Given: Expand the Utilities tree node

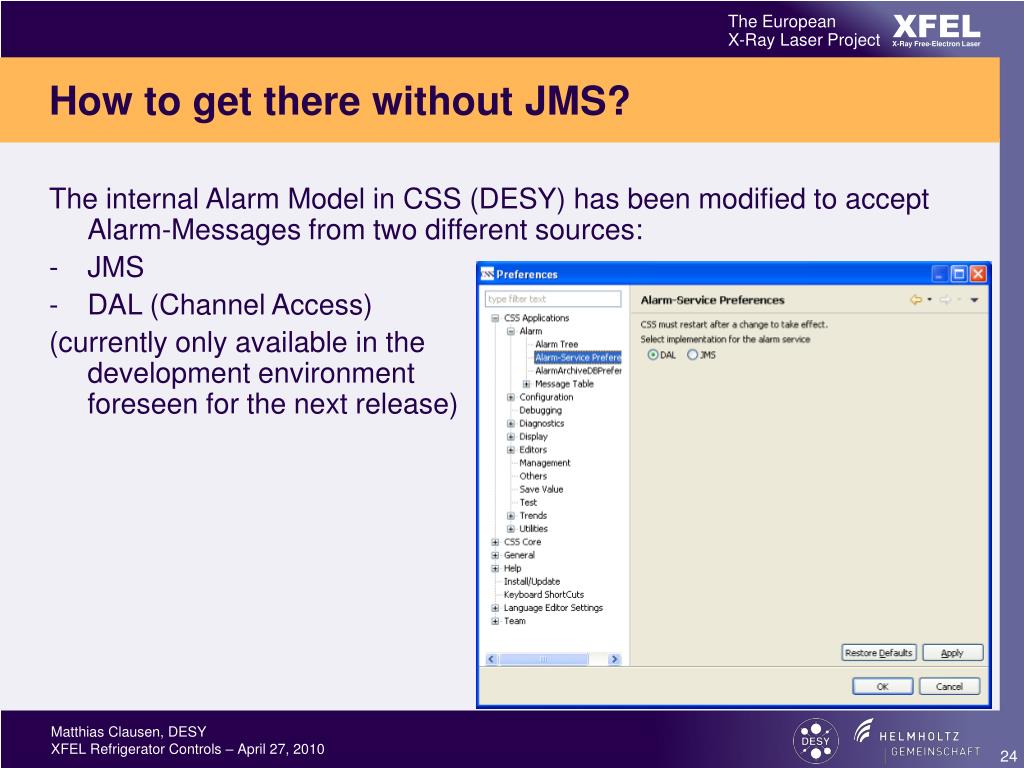Looking at the screenshot, I should 511,529.
